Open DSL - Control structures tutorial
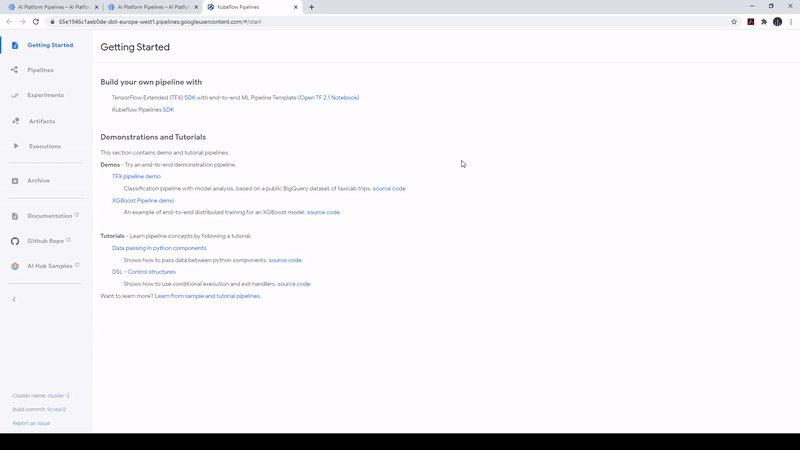This screenshot has height=450, width=800. [x=144, y=272]
